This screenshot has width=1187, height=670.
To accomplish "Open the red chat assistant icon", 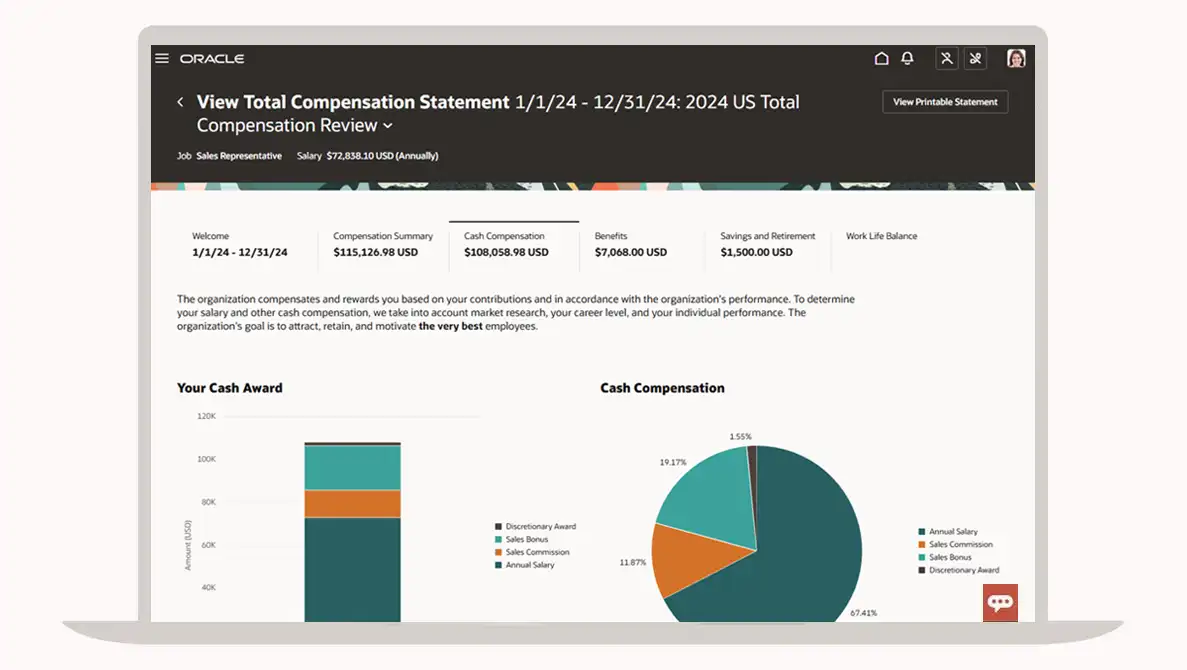I will [1000, 602].
